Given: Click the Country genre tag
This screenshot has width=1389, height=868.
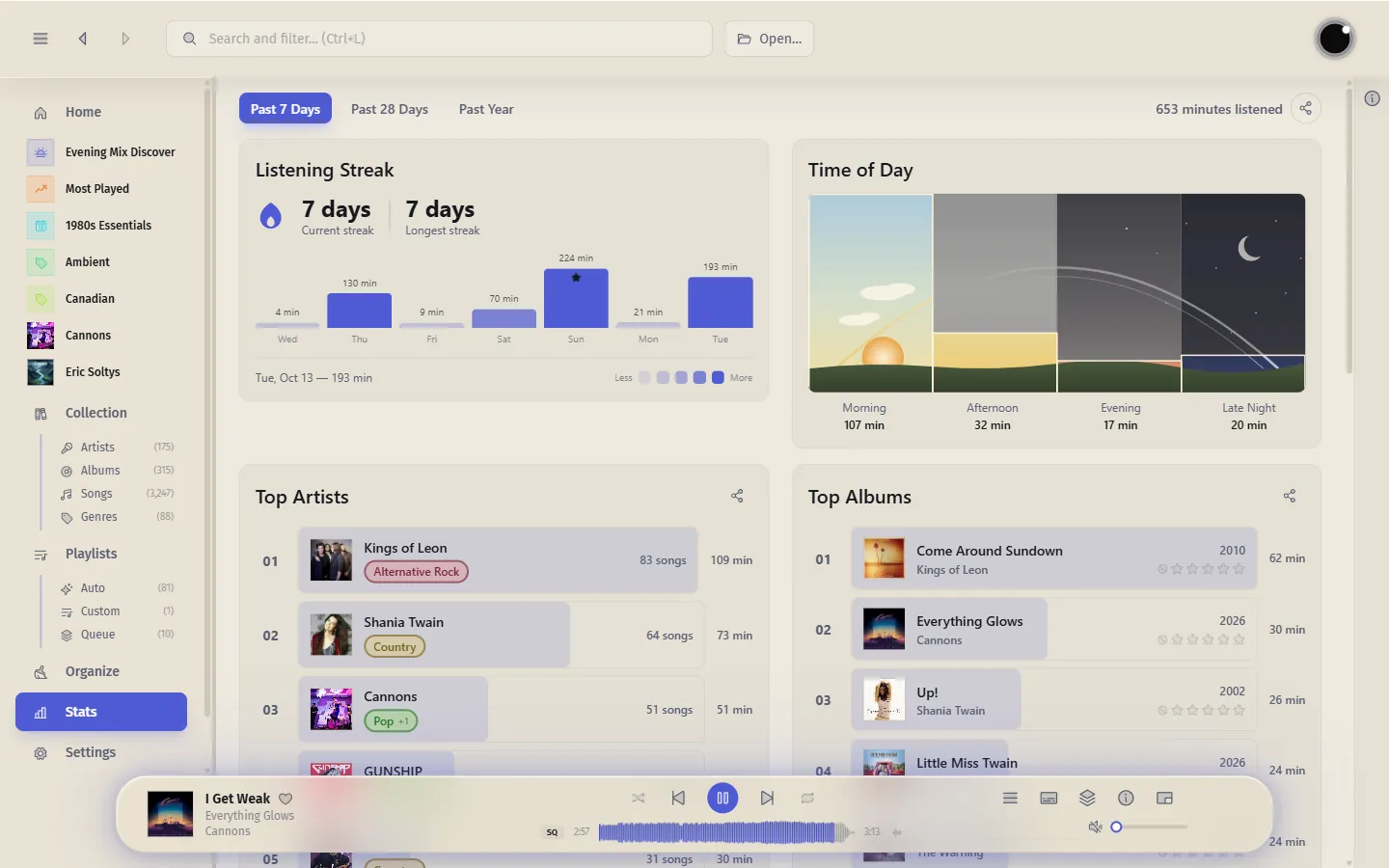Looking at the screenshot, I should click(395, 647).
